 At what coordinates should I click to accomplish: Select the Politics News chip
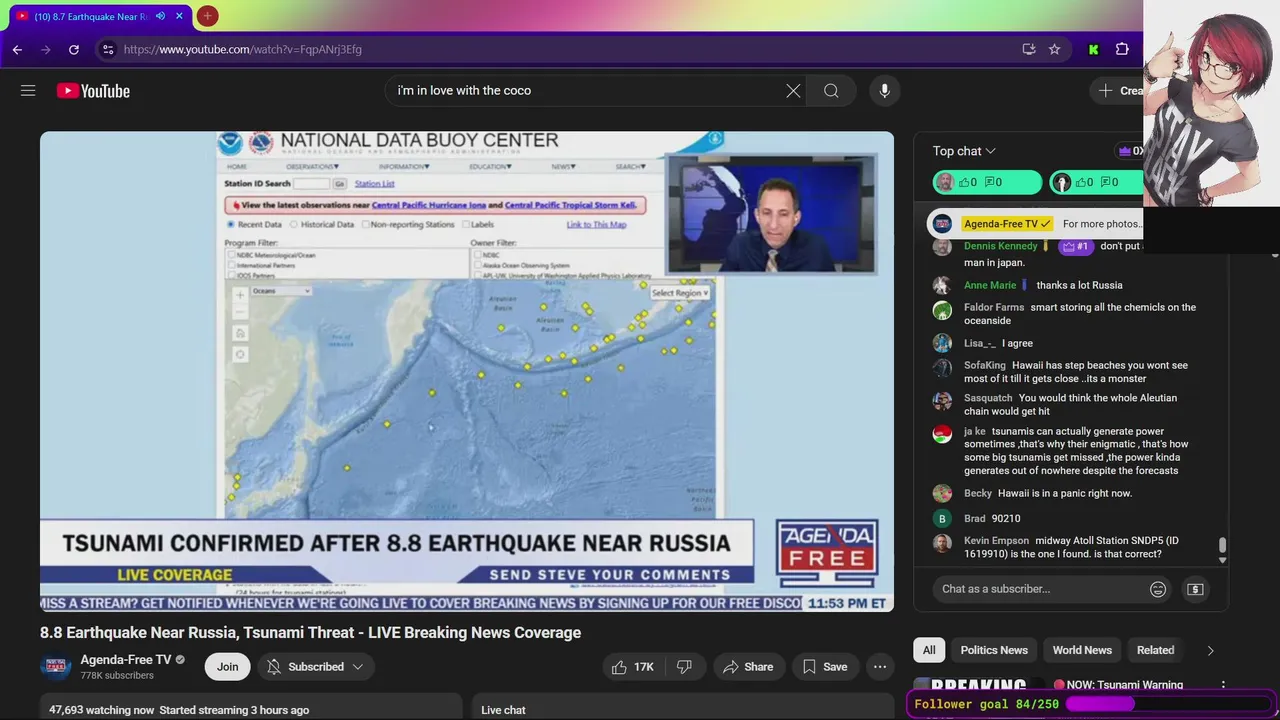tap(994, 650)
